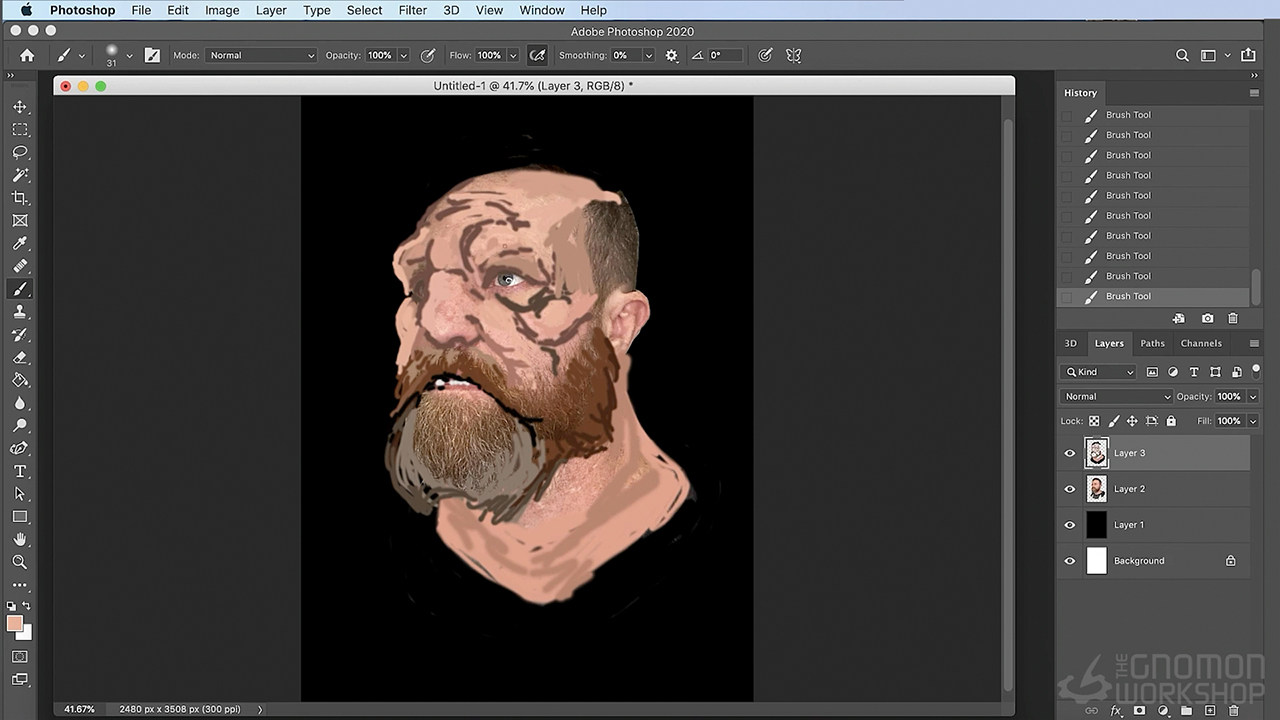Select the last Brush Tool history state
The width and height of the screenshot is (1280, 720).
(x=1128, y=296)
